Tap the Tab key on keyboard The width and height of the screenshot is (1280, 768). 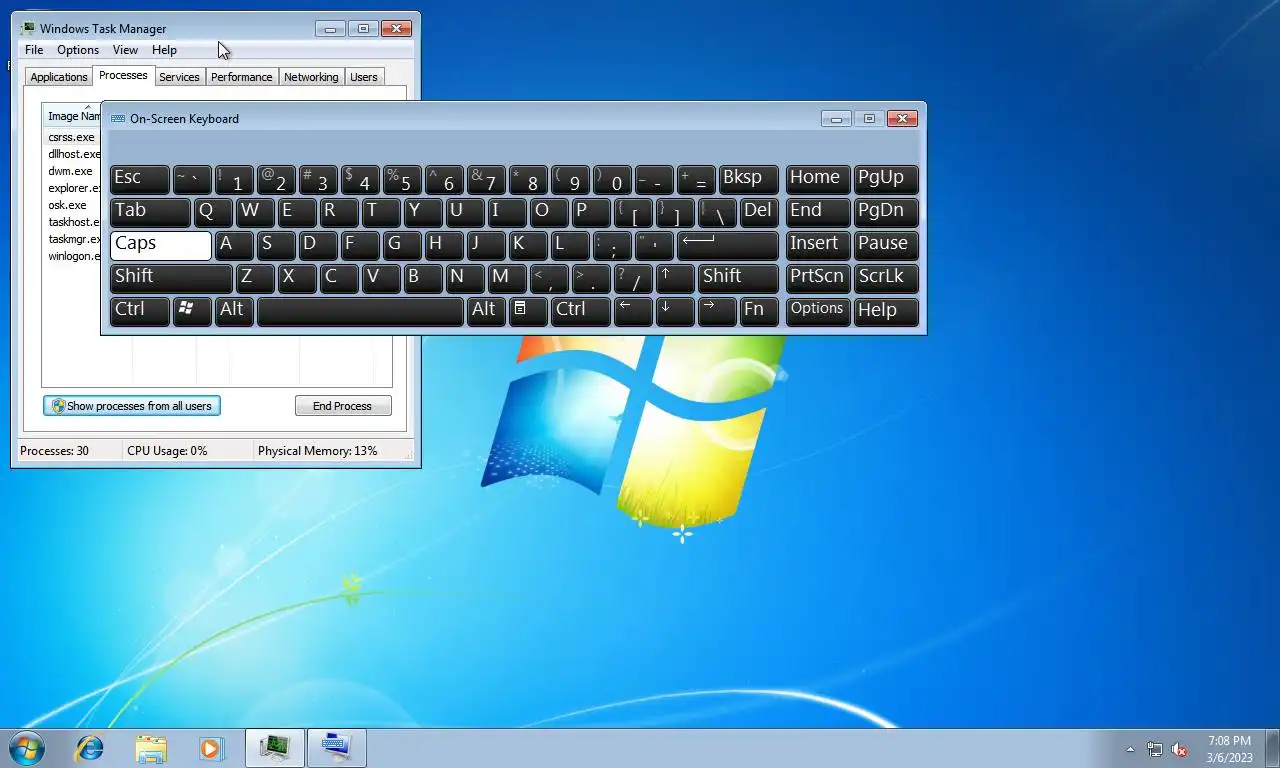pyautogui.click(x=150, y=212)
